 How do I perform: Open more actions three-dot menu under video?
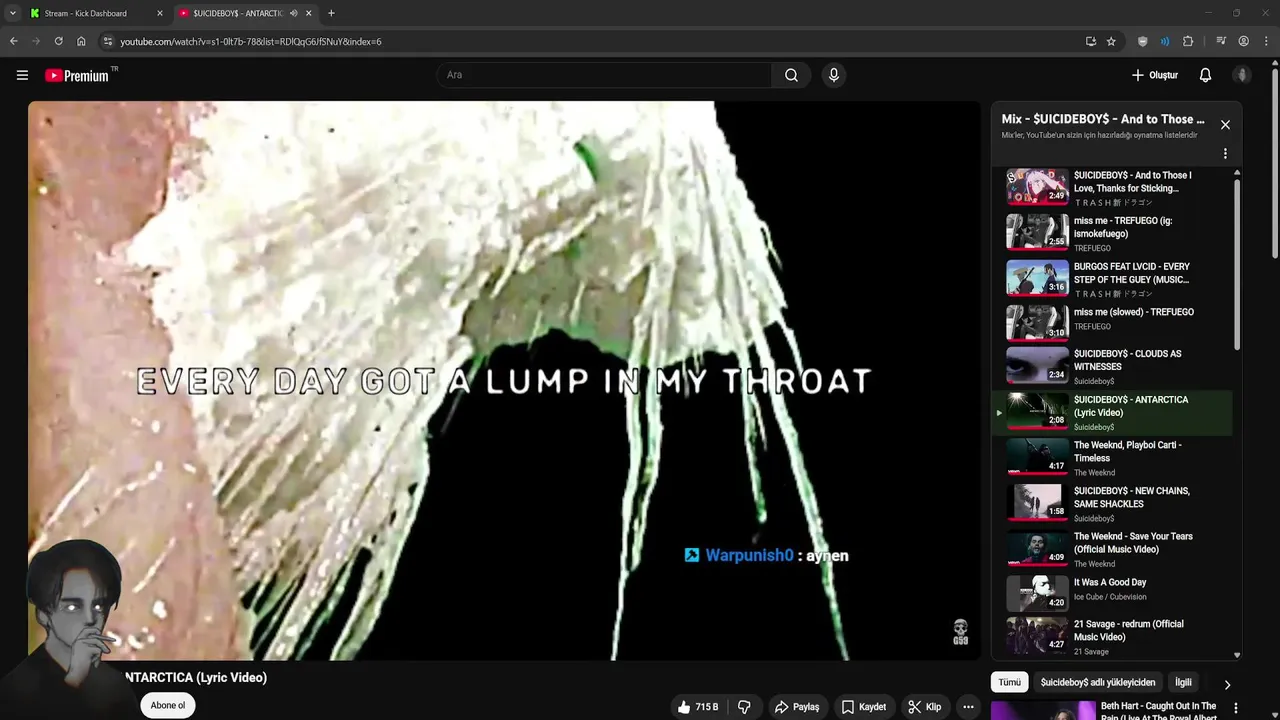coord(968,707)
